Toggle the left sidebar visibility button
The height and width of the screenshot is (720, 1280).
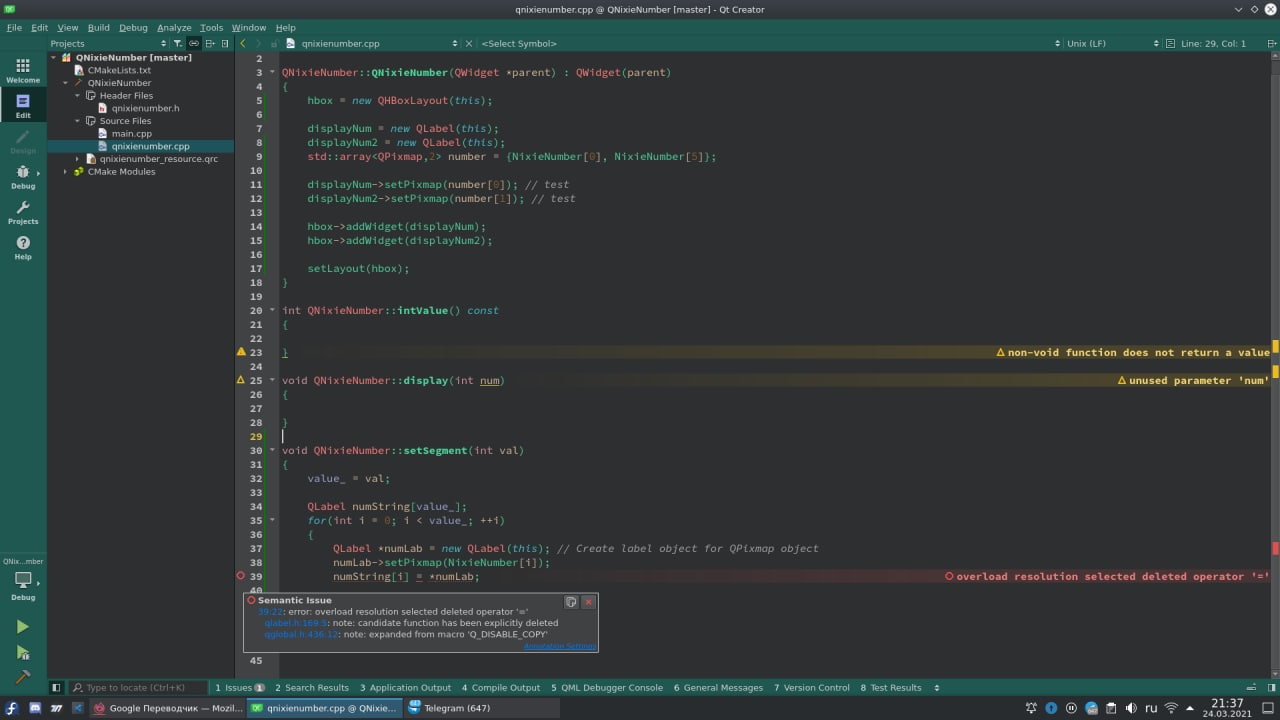[56, 688]
